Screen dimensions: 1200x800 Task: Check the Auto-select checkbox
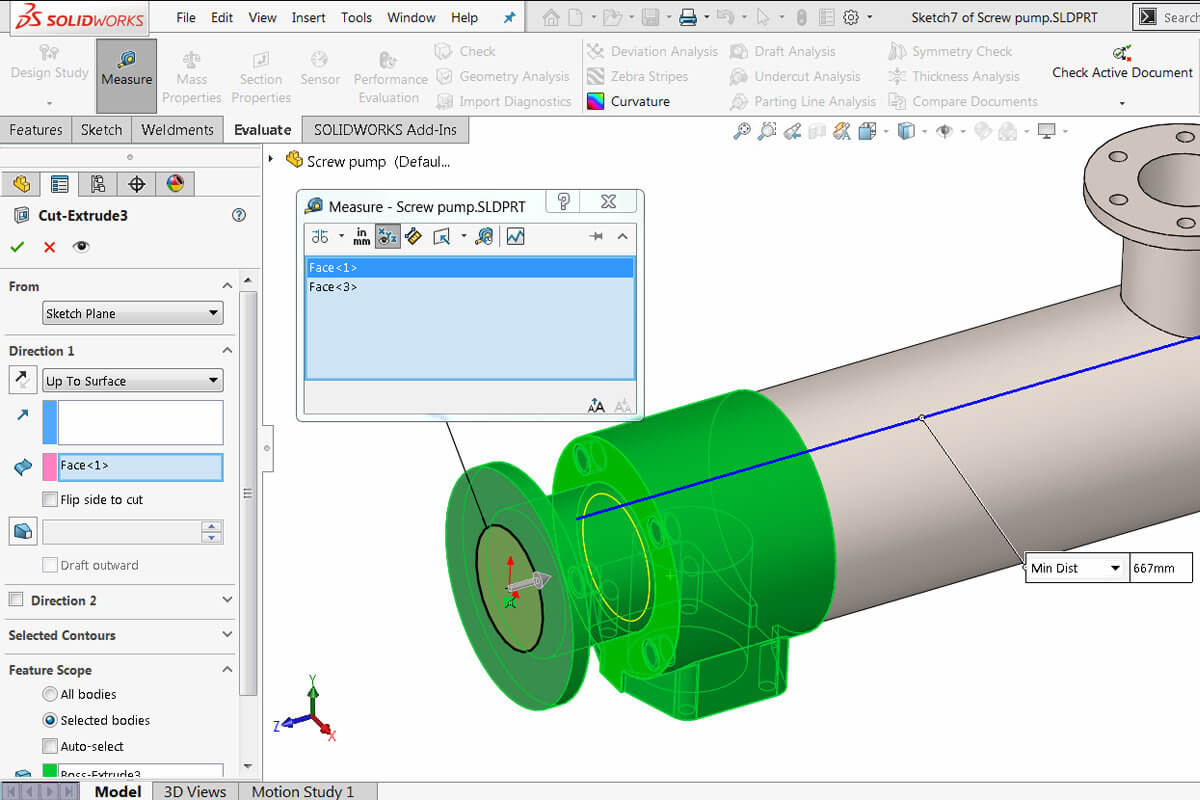coord(50,746)
